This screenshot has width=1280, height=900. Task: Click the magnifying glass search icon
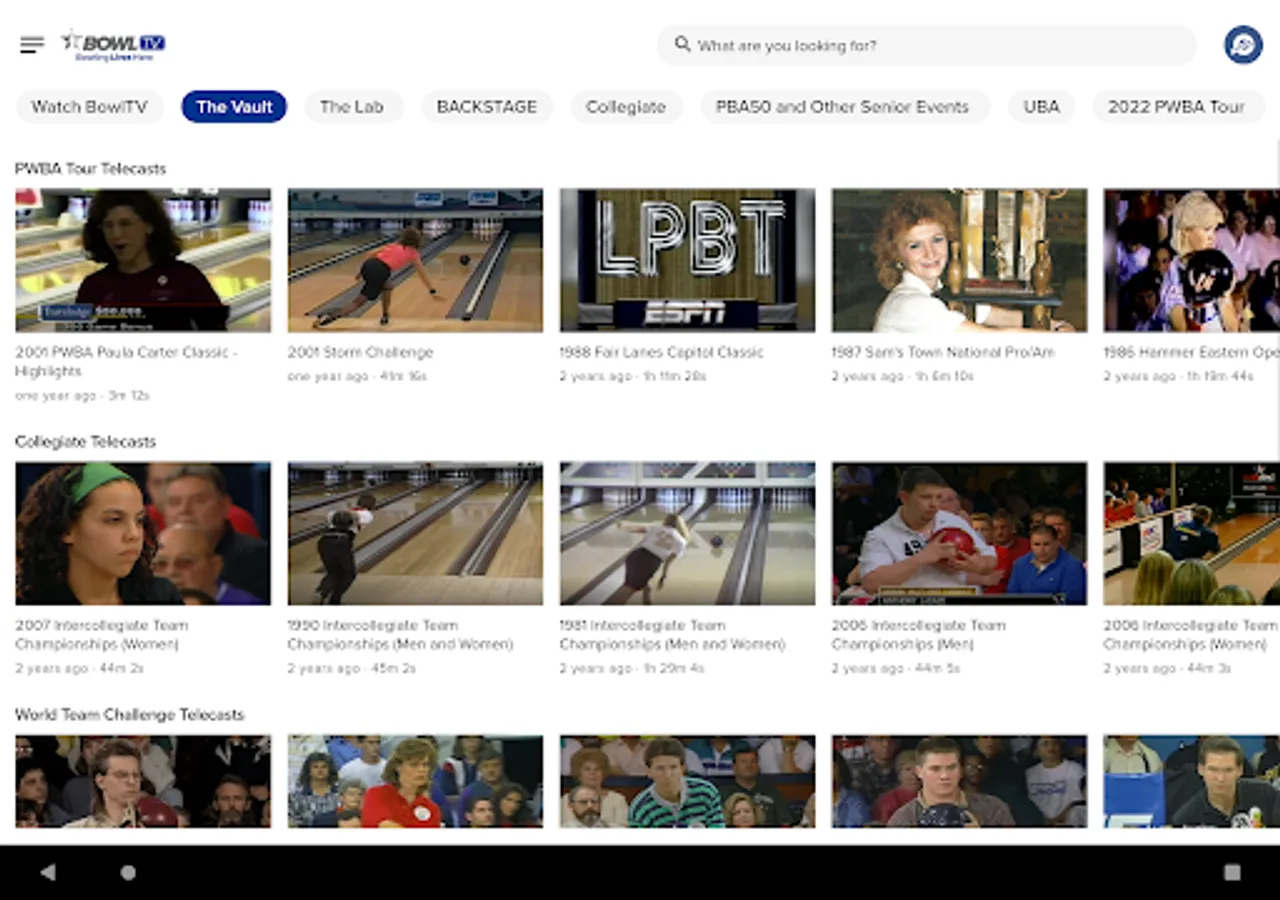pos(683,45)
